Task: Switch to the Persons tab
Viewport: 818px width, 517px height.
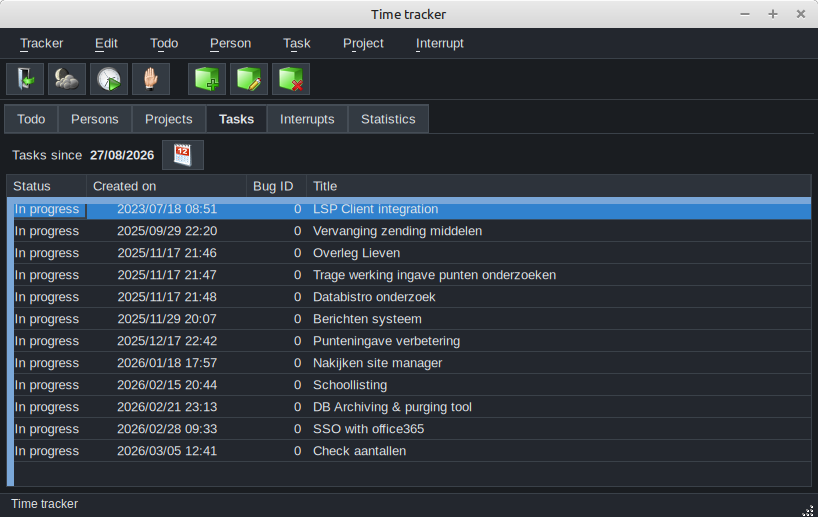Action: pos(95,119)
